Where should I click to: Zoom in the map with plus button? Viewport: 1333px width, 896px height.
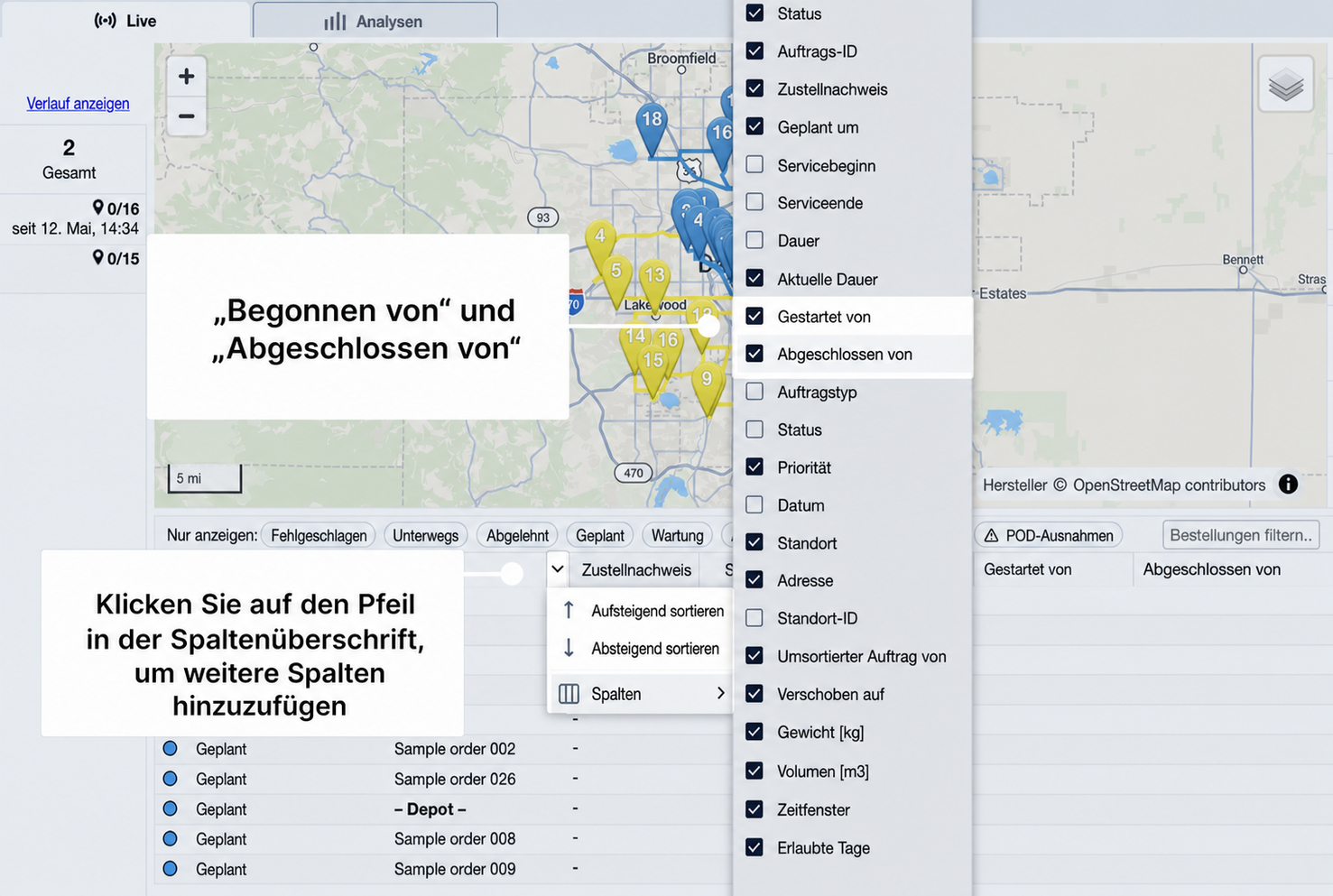click(186, 77)
